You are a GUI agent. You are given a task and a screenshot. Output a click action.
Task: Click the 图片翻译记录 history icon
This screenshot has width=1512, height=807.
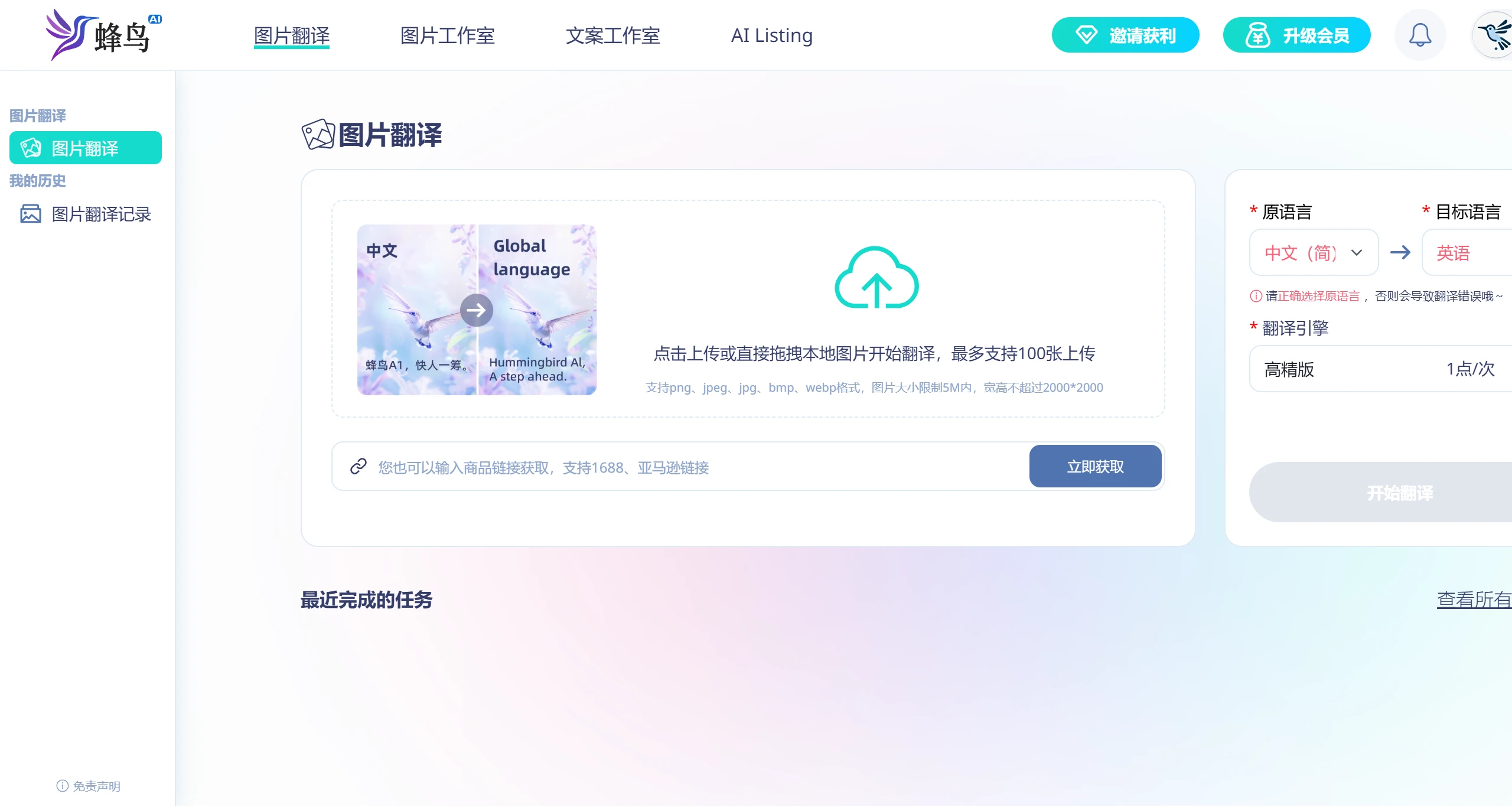30,213
